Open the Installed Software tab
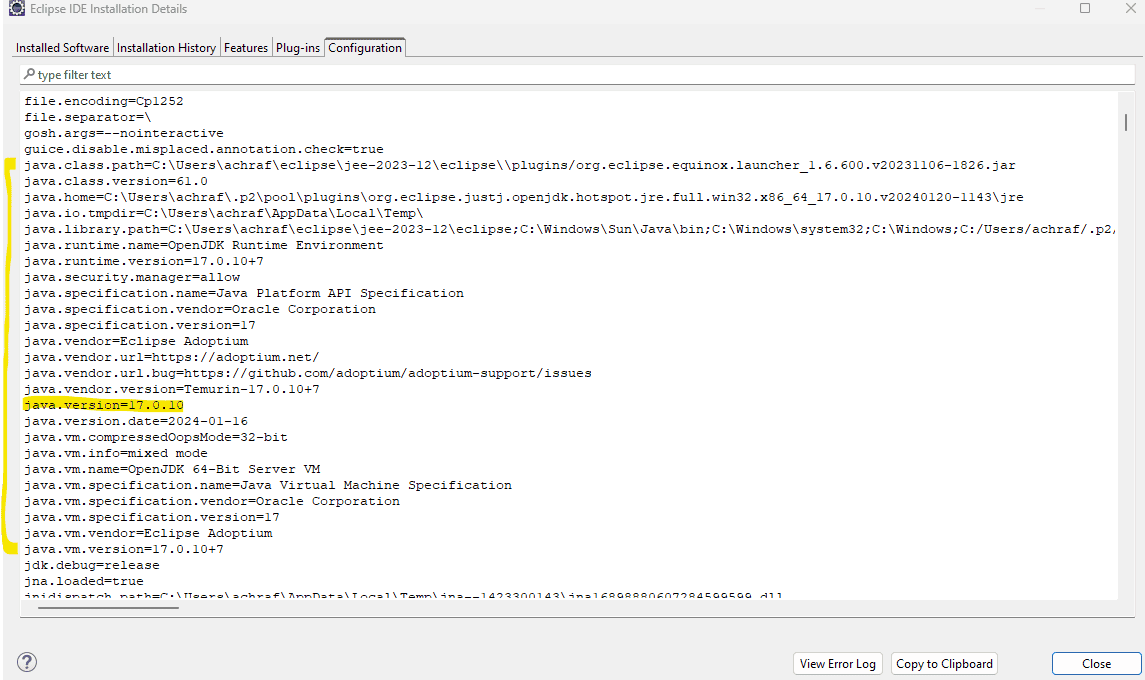 pos(62,47)
